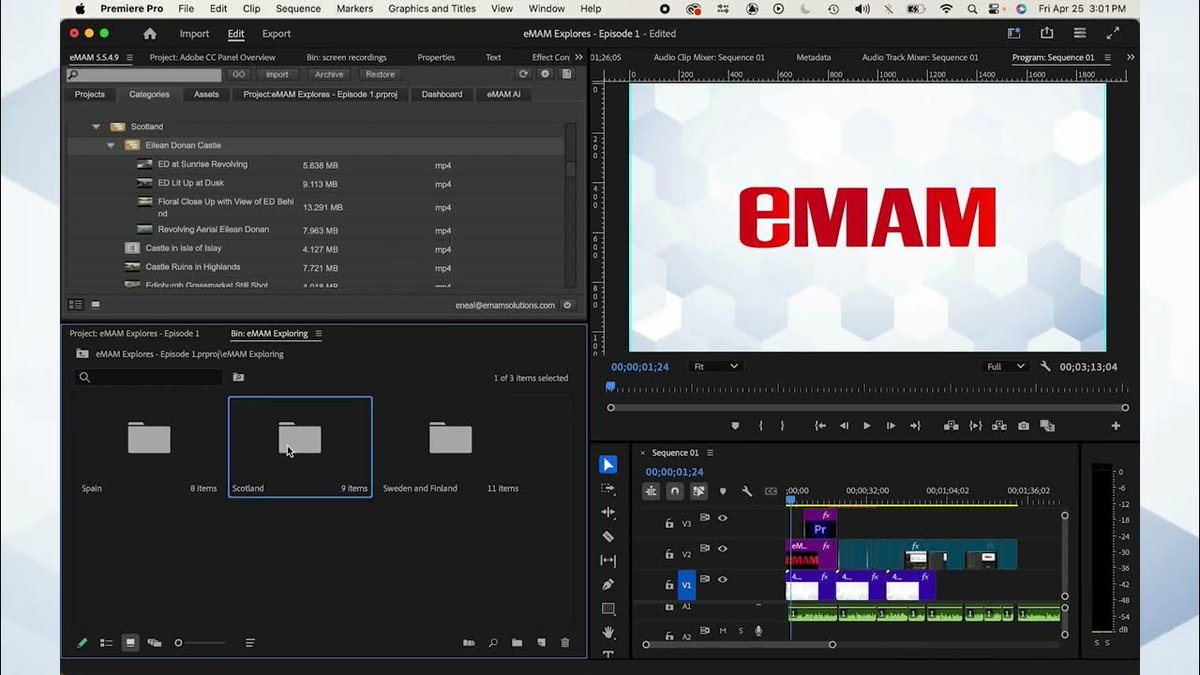Screen dimensions: 1200x675
Task: Click the Program Monitor zoom scroll bar
Action: (867, 407)
